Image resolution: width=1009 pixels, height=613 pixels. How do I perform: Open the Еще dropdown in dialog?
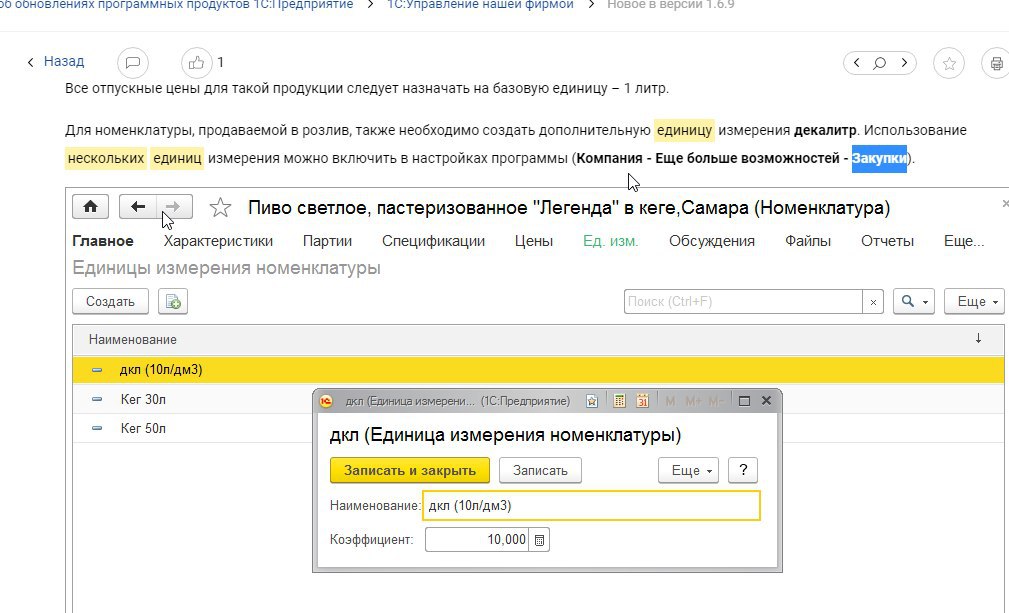point(689,470)
